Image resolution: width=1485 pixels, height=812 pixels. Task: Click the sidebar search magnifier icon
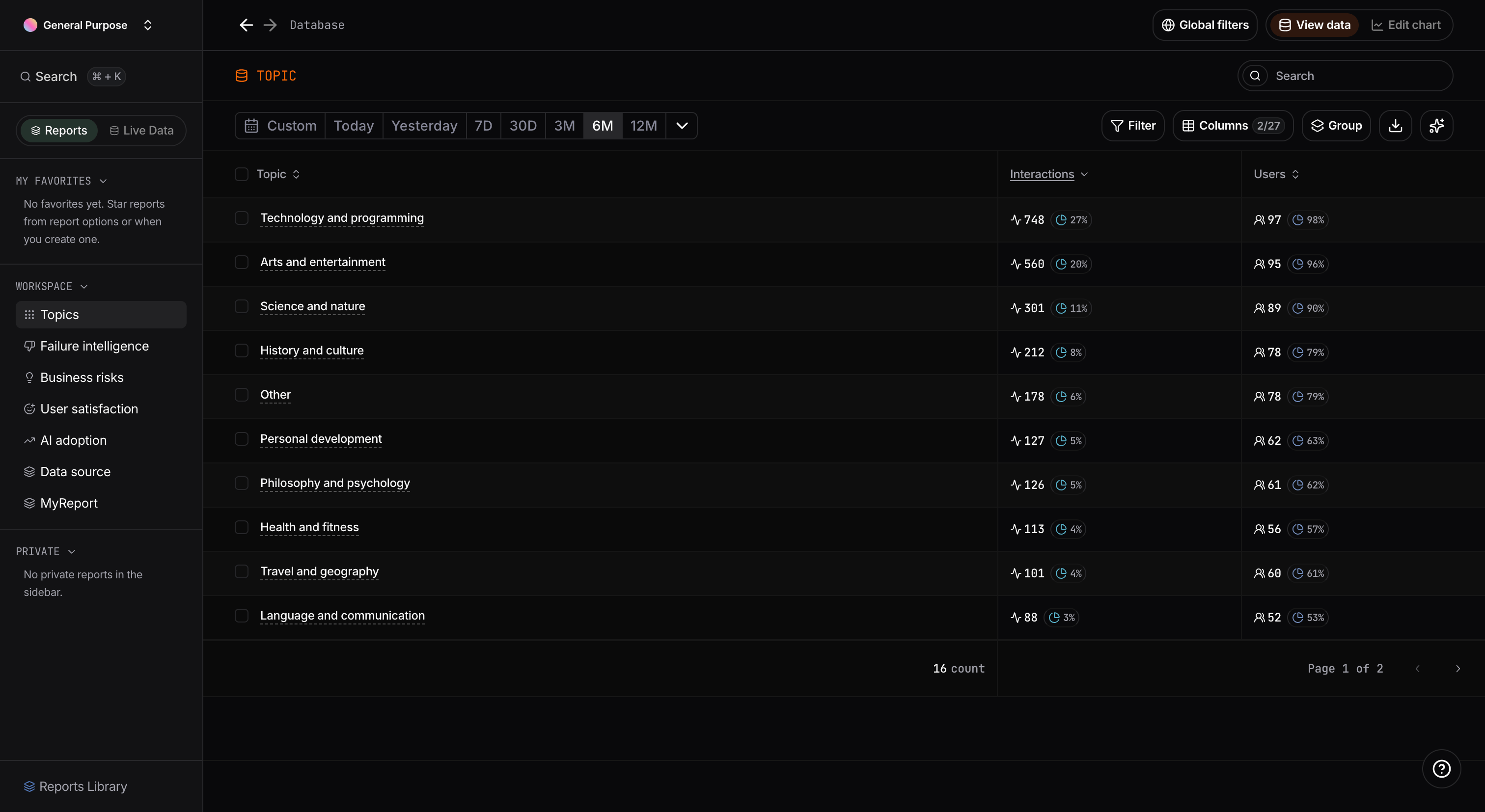point(26,77)
